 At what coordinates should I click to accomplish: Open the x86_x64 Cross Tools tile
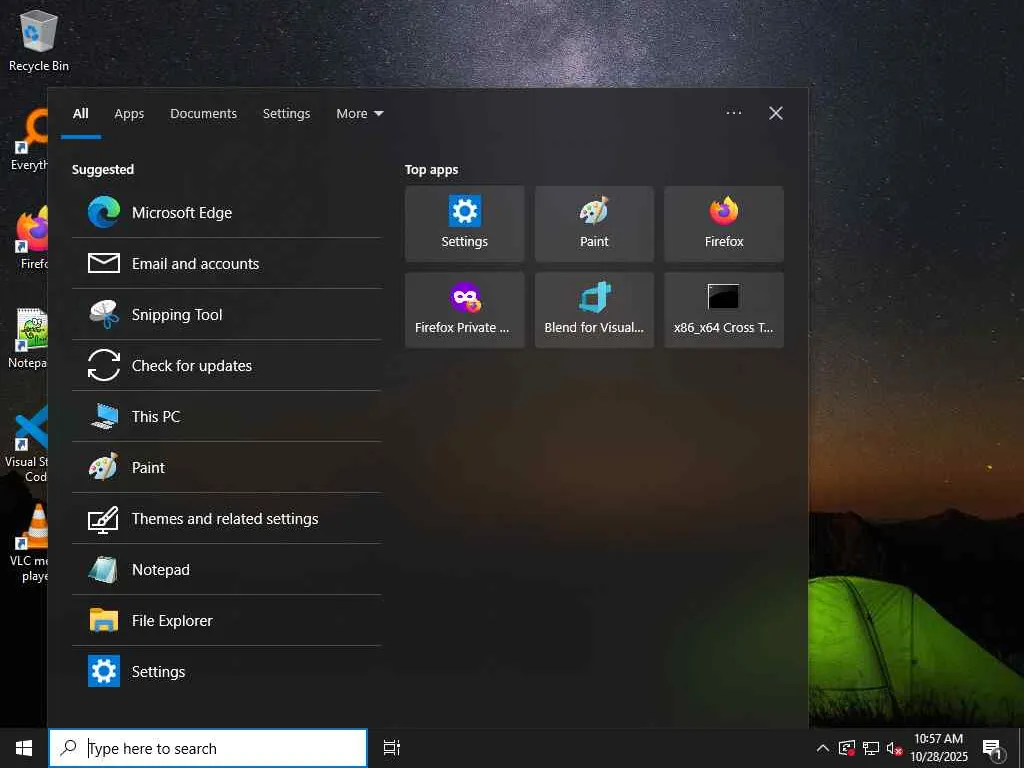tap(724, 310)
